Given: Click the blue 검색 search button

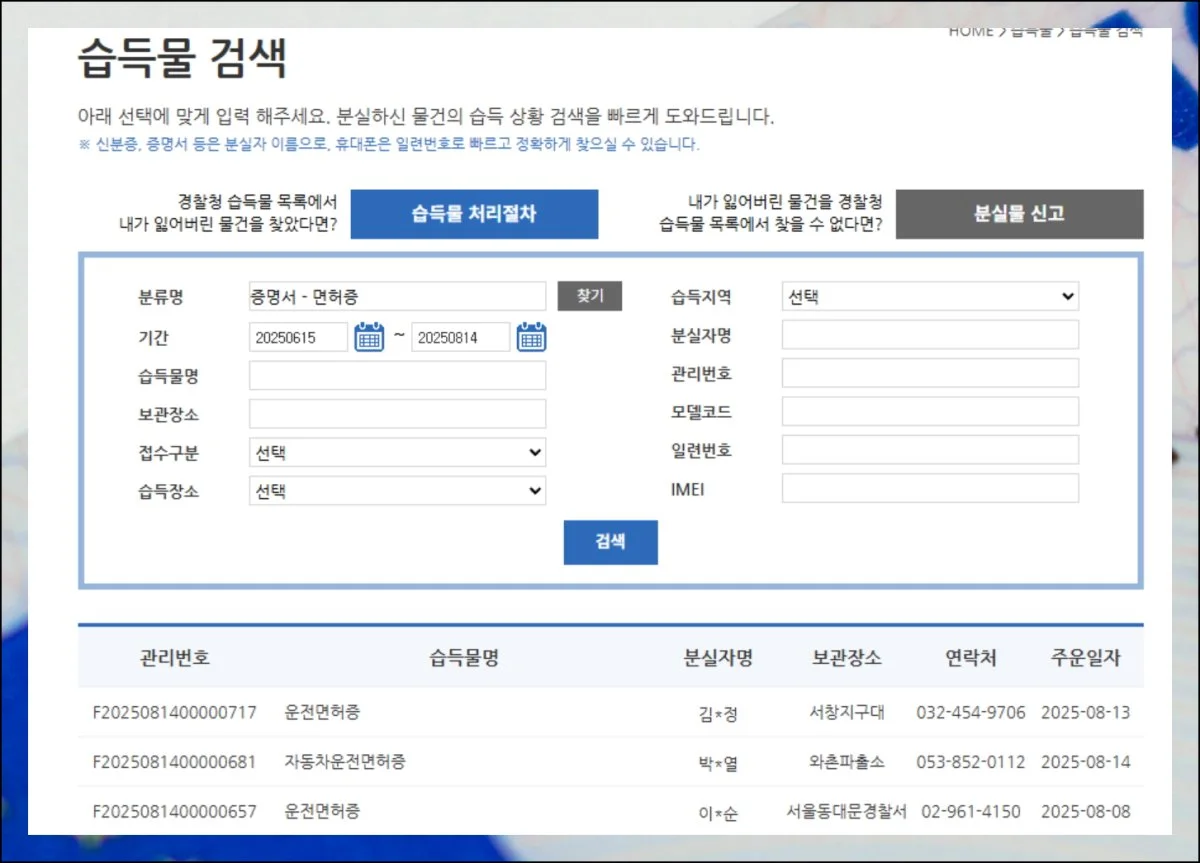Looking at the screenshot, I should coord(610,542).
